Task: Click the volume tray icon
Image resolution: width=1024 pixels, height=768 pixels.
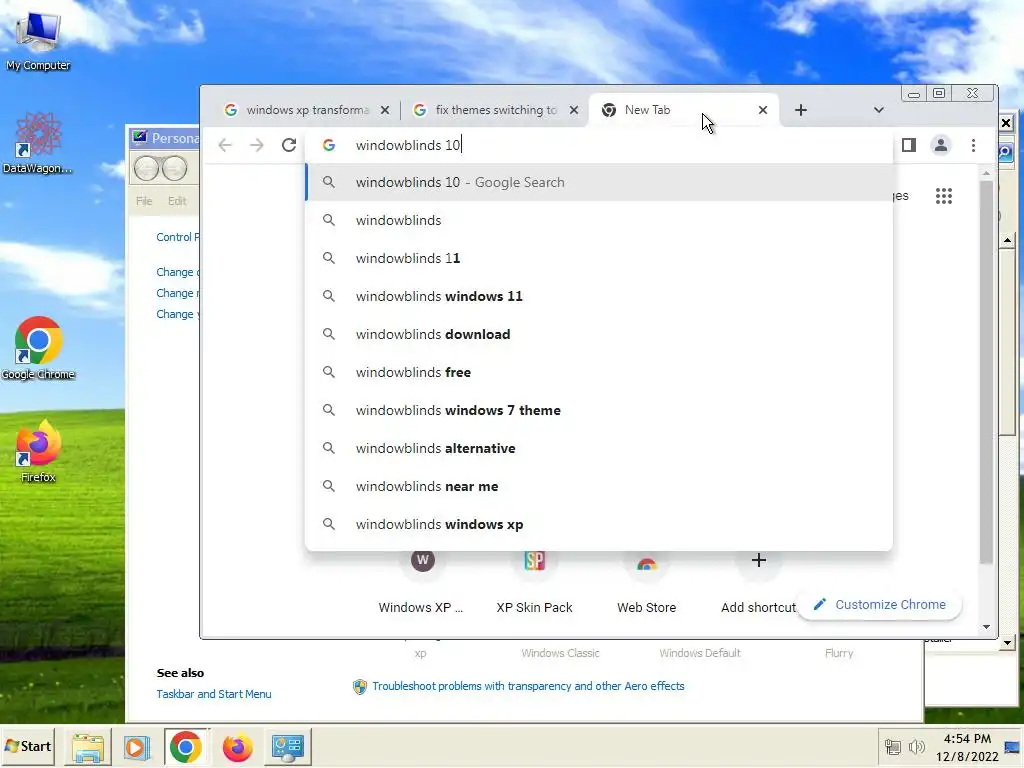Action: pyautogui.click(x=917, y=746)
